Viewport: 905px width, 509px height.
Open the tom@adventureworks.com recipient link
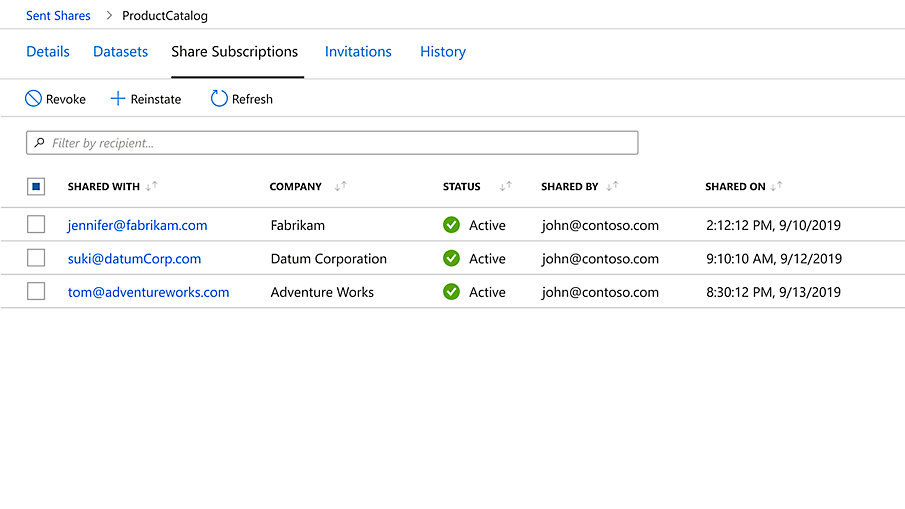tap(148, 292)
